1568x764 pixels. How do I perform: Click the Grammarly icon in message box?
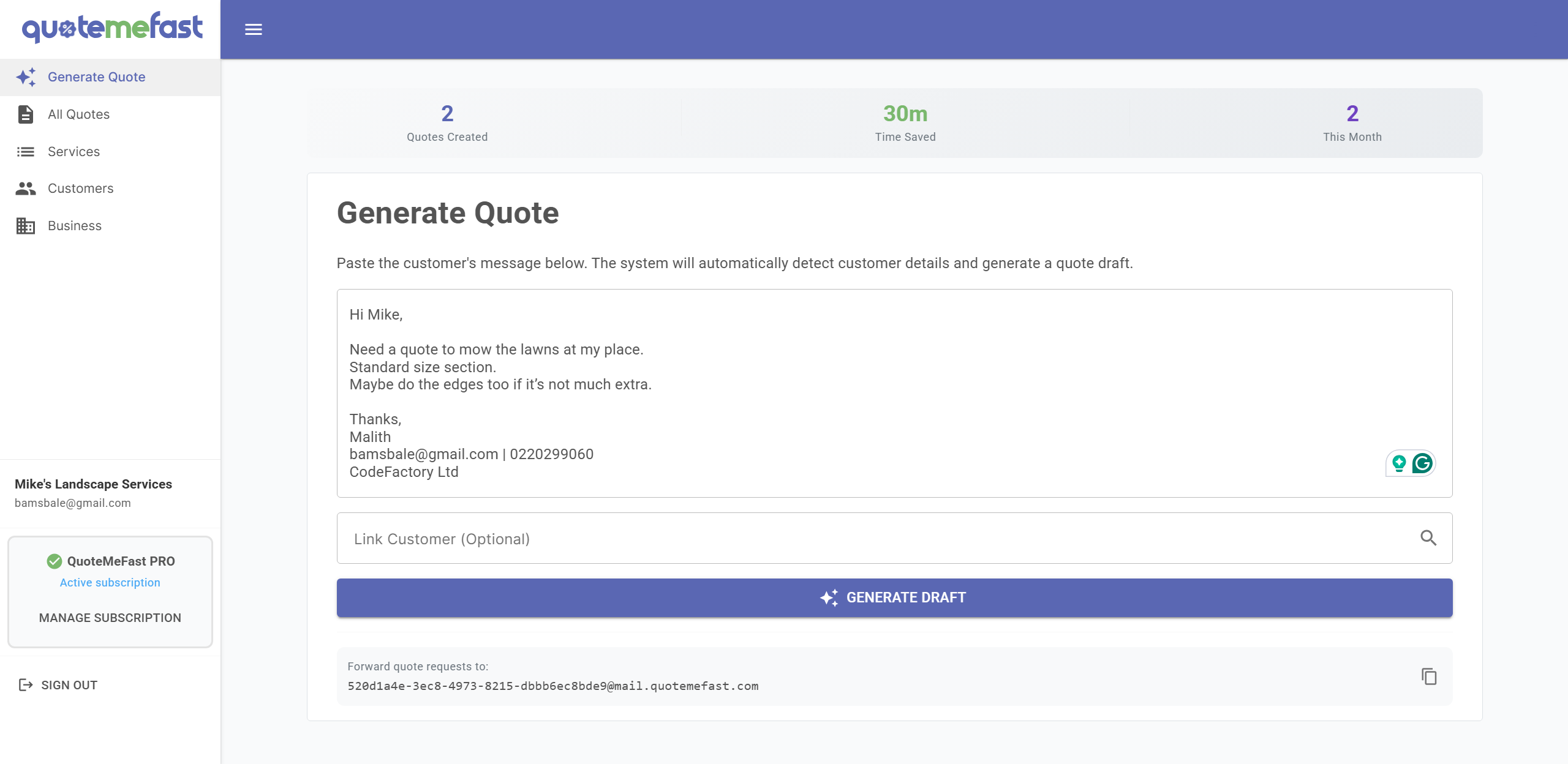click(x=1422, y=463)
